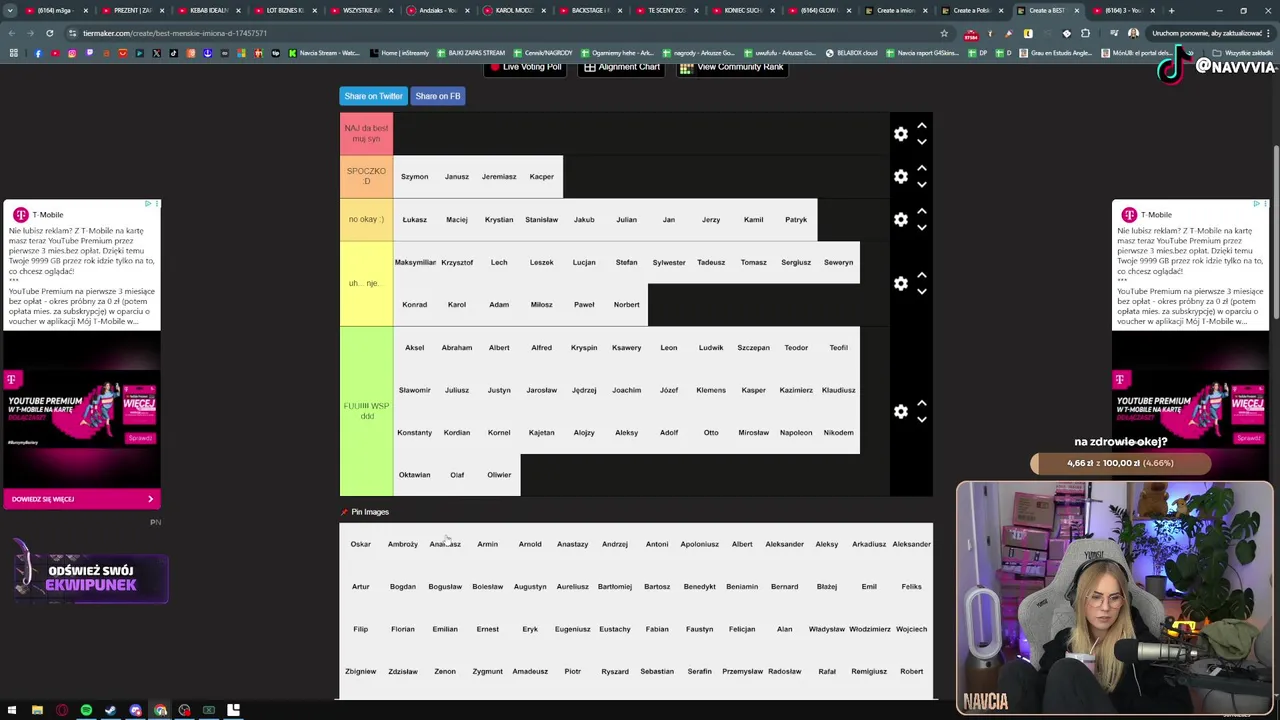Open settings gear for the no okay row
The width and height of the screenshot is (1280, 720).
point(901,220)
